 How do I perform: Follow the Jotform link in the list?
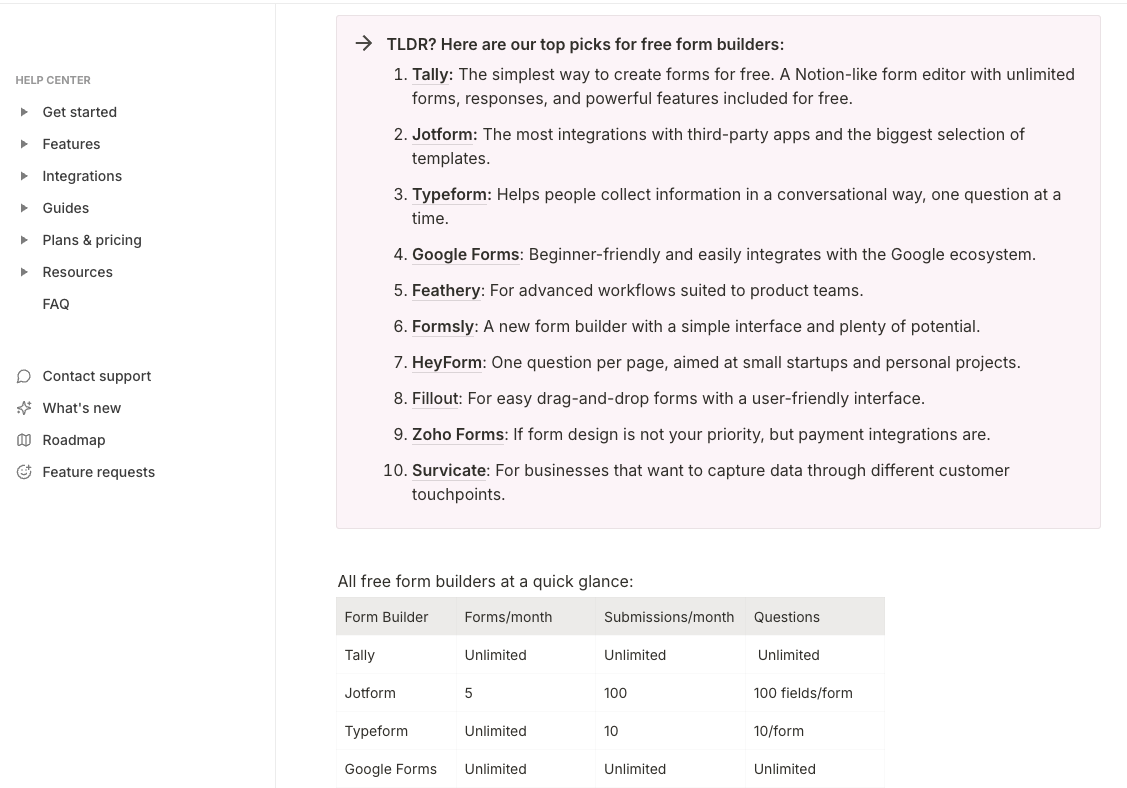[444, 134]
